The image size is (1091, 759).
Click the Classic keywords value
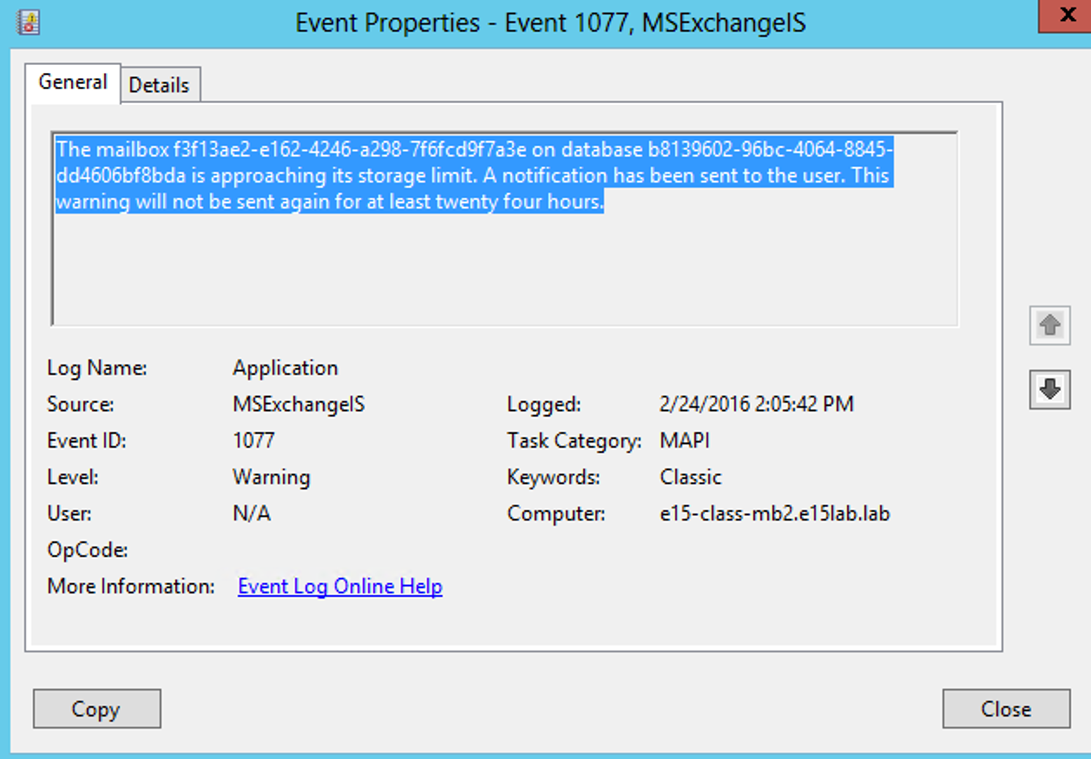click(690, 477)
